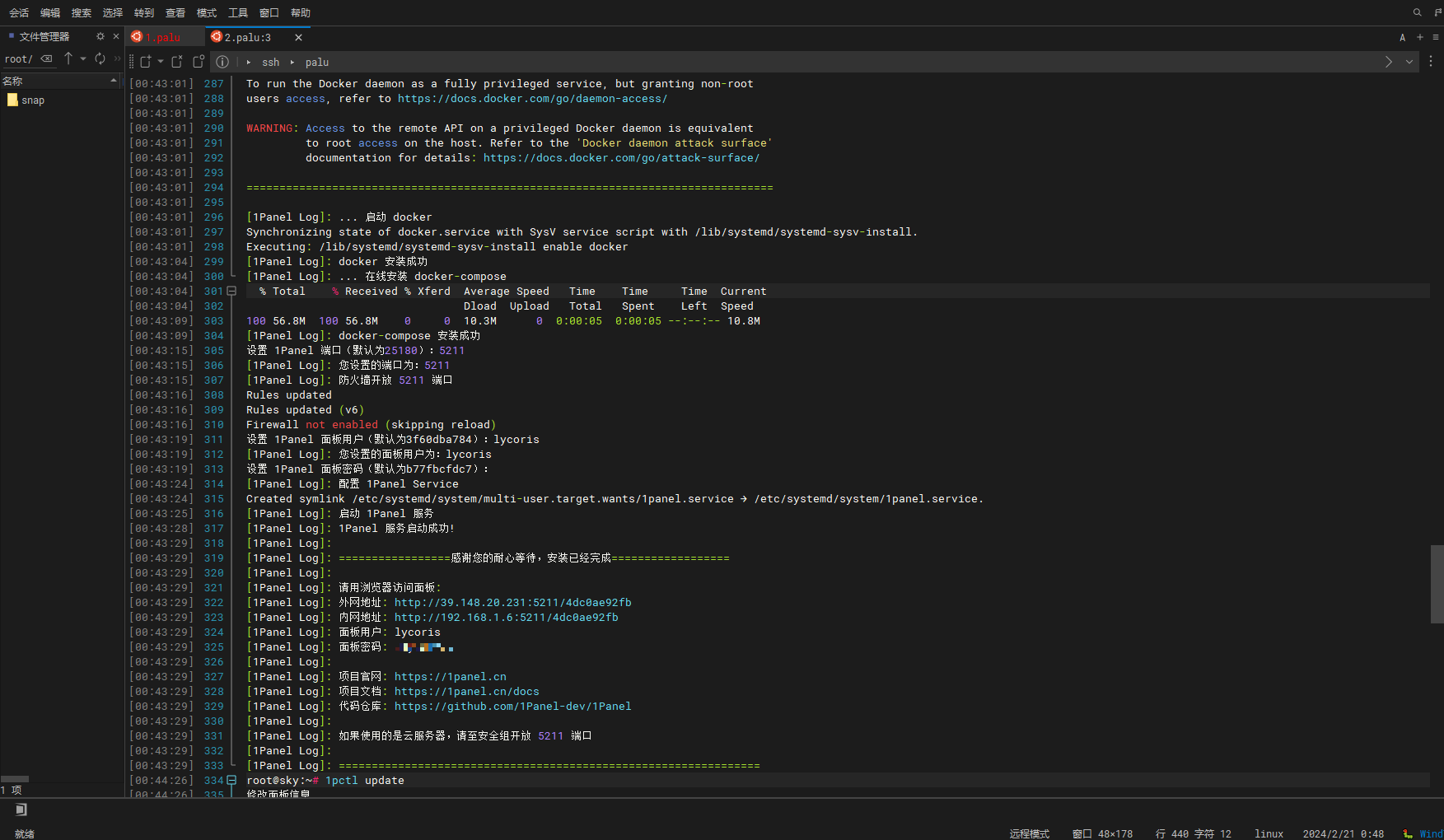Add a new tab with the plus icon
The image size is (1444, 840).
1419,37
